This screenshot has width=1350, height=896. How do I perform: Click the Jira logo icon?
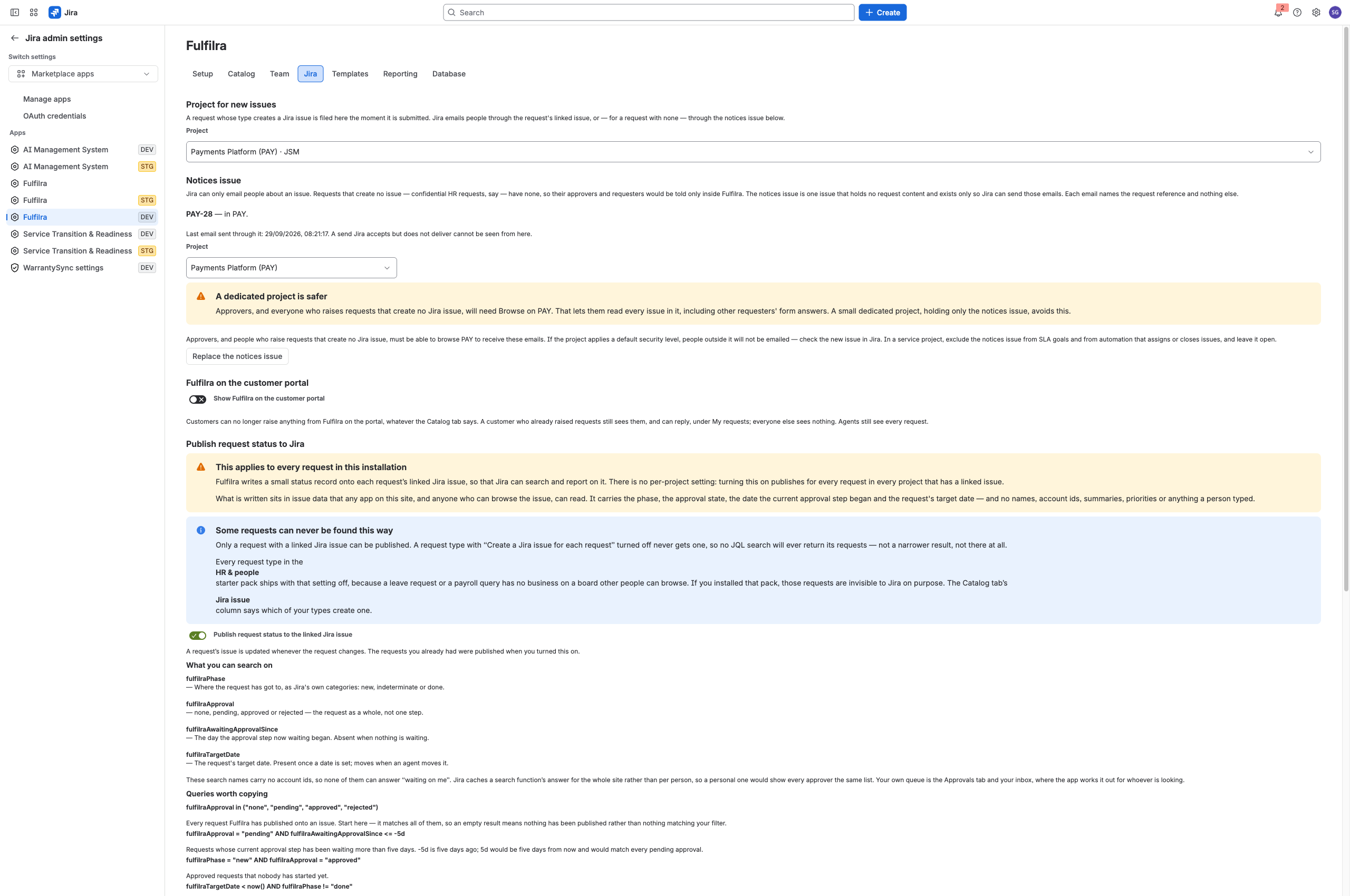click(55, 13)
